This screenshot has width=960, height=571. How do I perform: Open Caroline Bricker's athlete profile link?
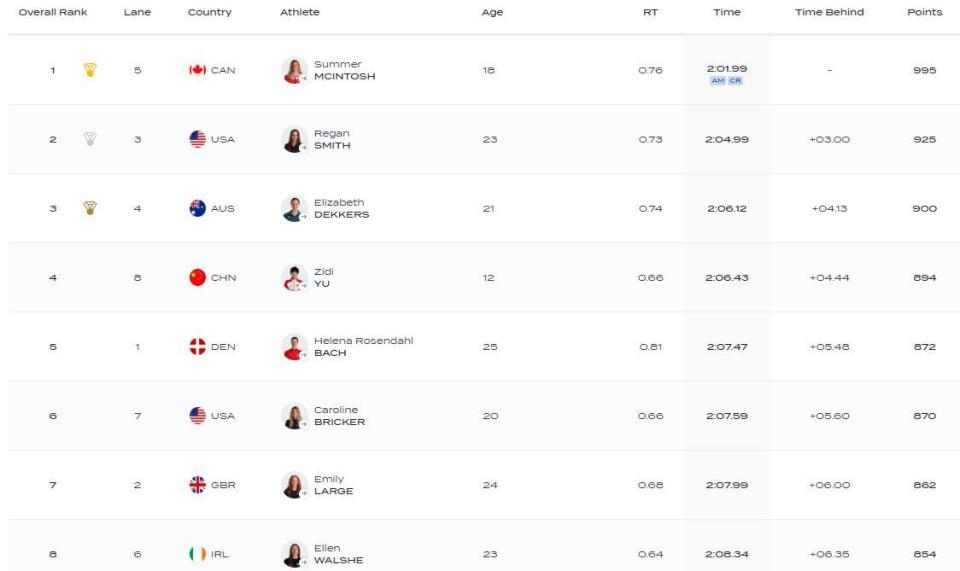[339, 416]
